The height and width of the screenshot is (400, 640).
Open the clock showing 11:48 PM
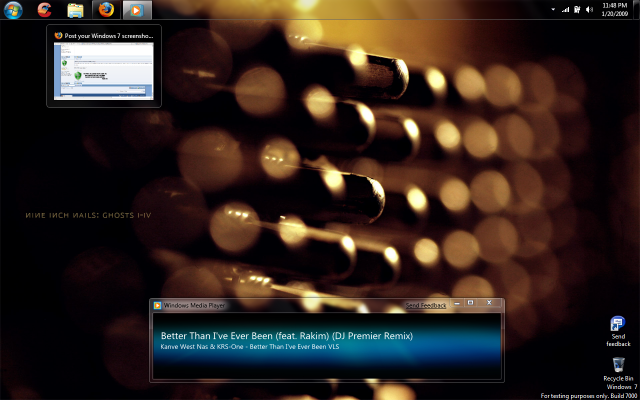tap(614, 9)
